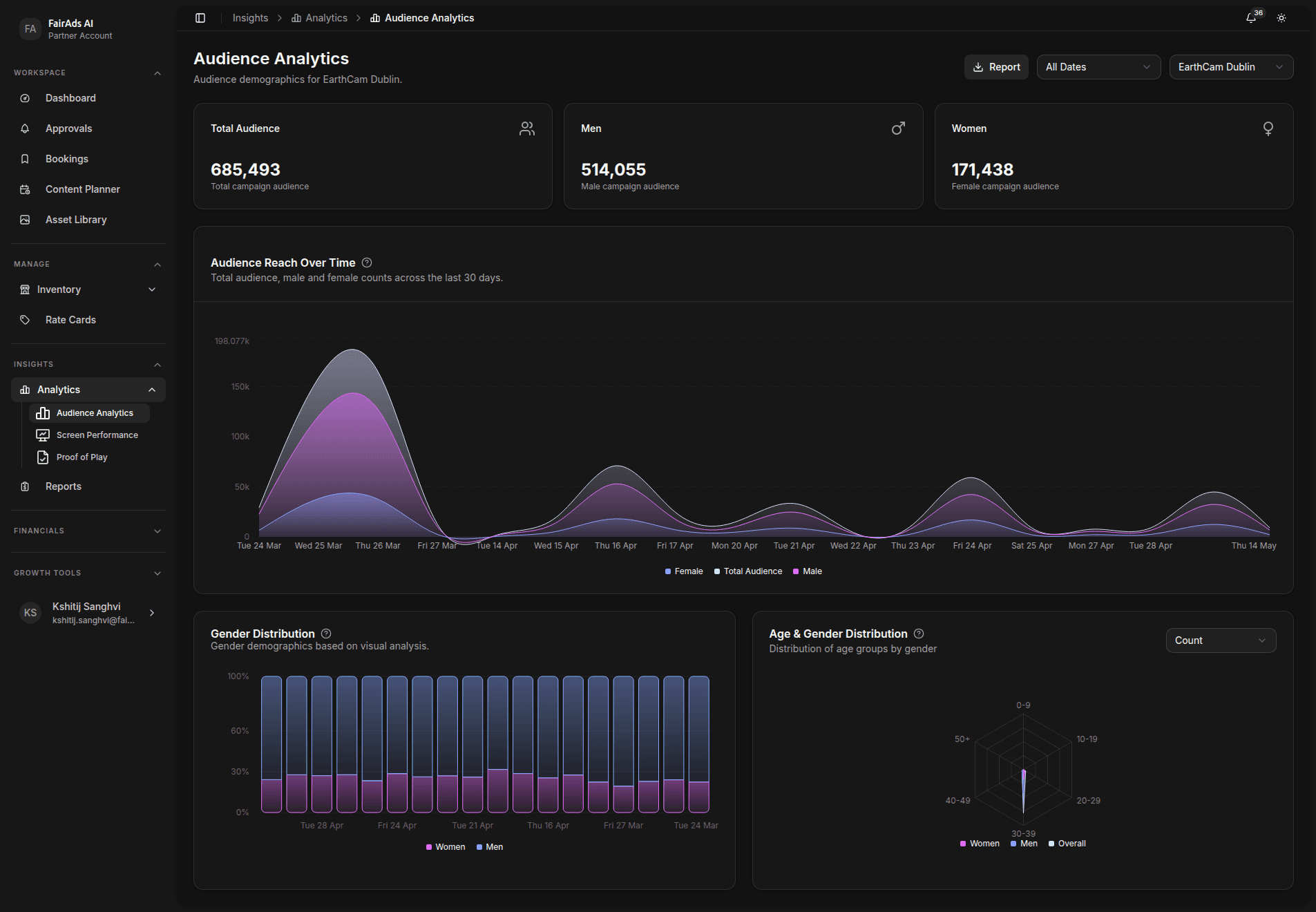Screen dimensions: 1316x912
Task: Click first bar in Gender Distribution chart
Action: point(271,744)
